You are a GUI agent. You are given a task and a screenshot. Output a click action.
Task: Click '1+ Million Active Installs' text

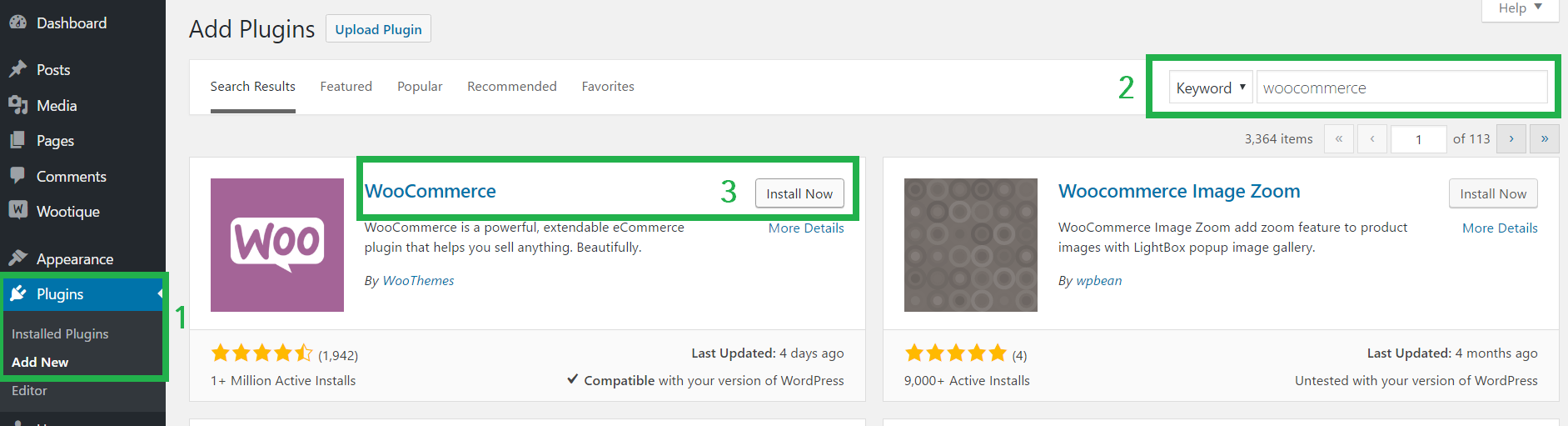click(283, 380)
